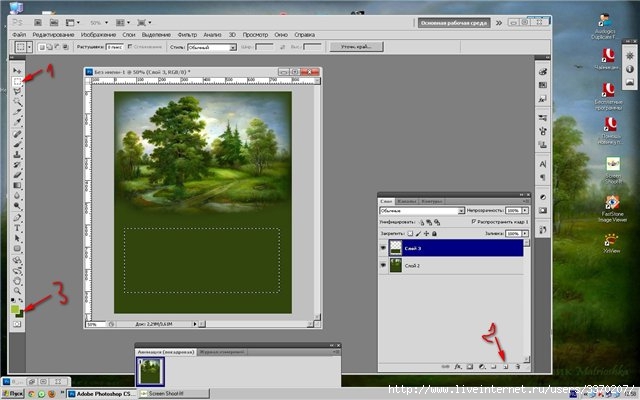Image resolution: width=640 pixels, height=400 pixels.
Task: Select the Pen tool
Action: pyautogui.click(x=17, y=218)
